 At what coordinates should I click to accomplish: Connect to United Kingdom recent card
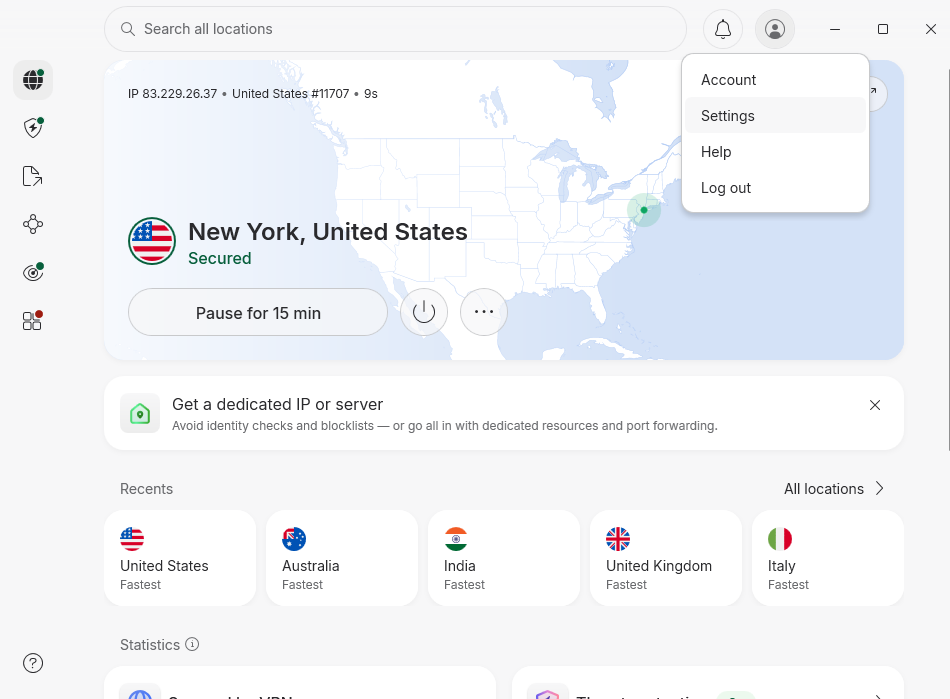[666, 558]
